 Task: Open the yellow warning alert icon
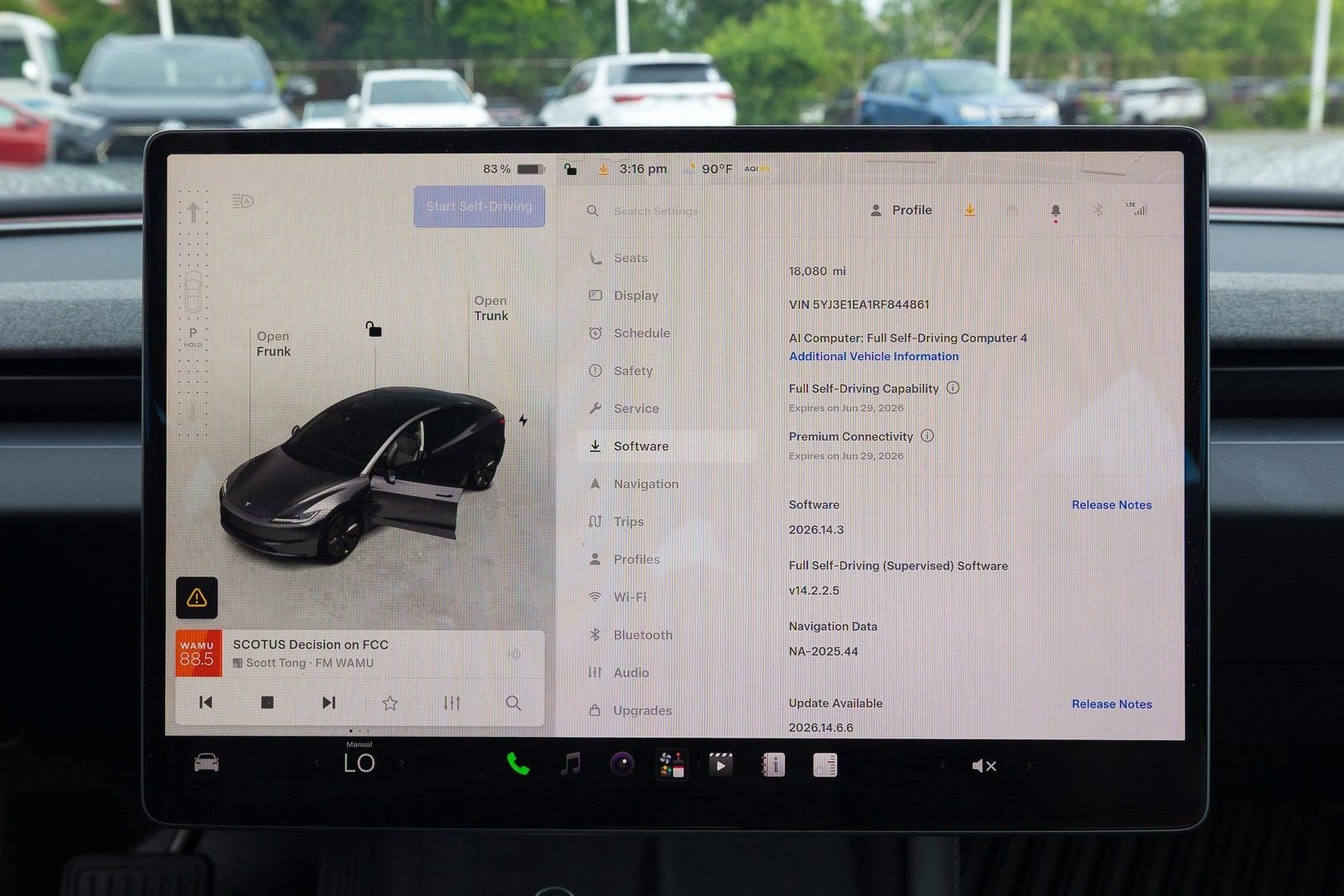coord(197,597)
